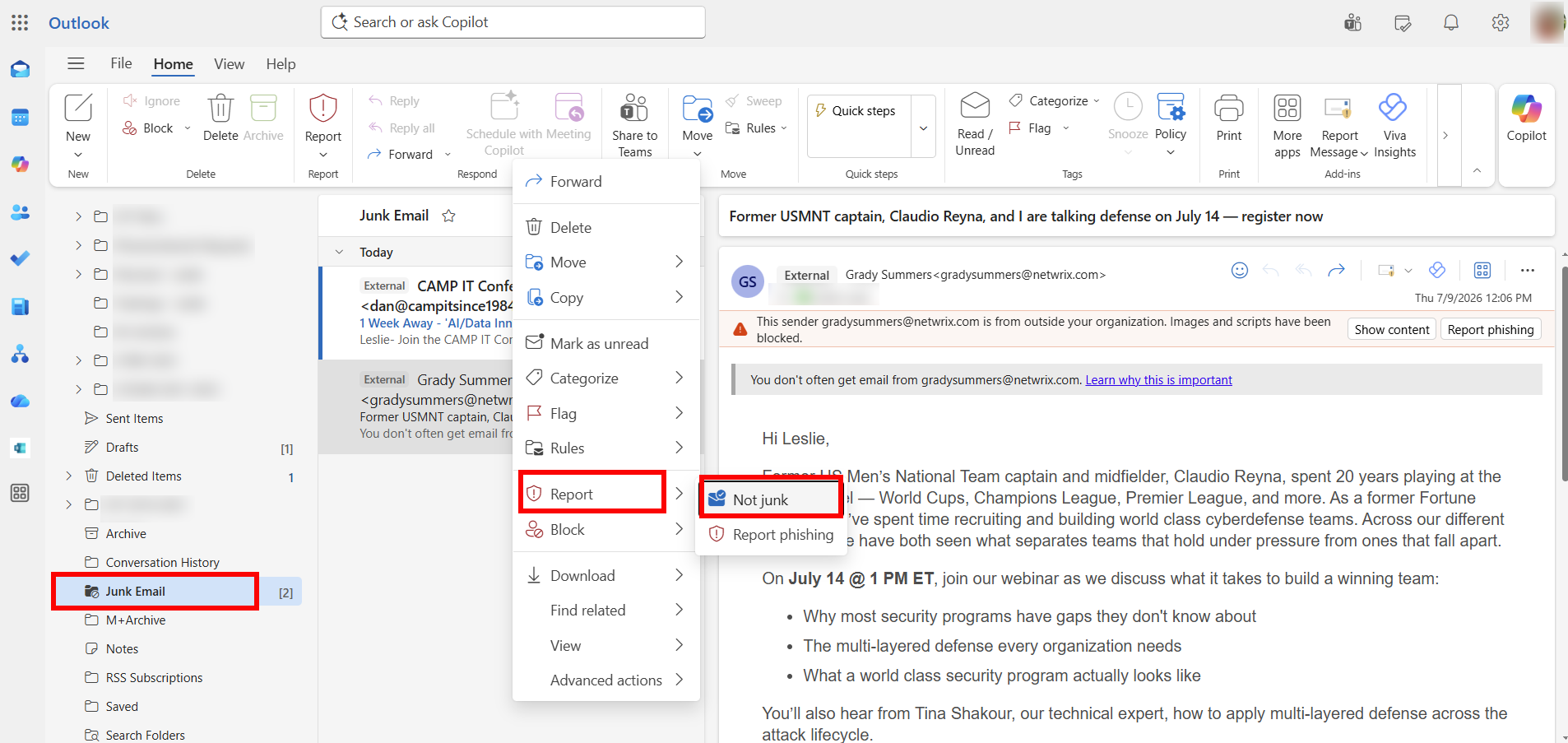The height and width of the screenshot is (743, 1568).
Task: Click Report phishing button in warning bar
Action: (x=1490, y=329)
